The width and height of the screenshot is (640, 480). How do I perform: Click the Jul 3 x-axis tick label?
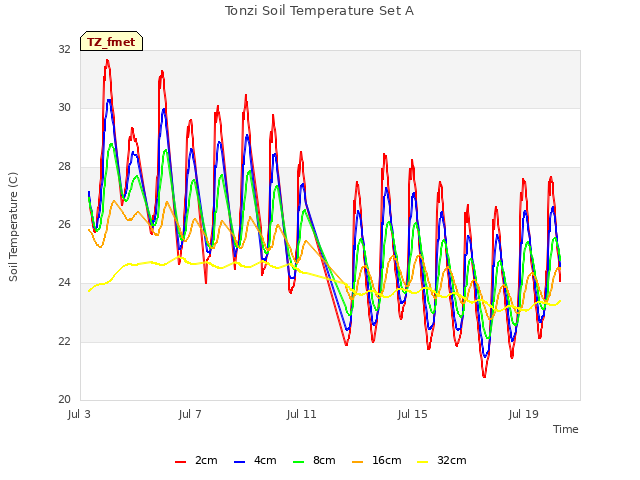point(79,414)
